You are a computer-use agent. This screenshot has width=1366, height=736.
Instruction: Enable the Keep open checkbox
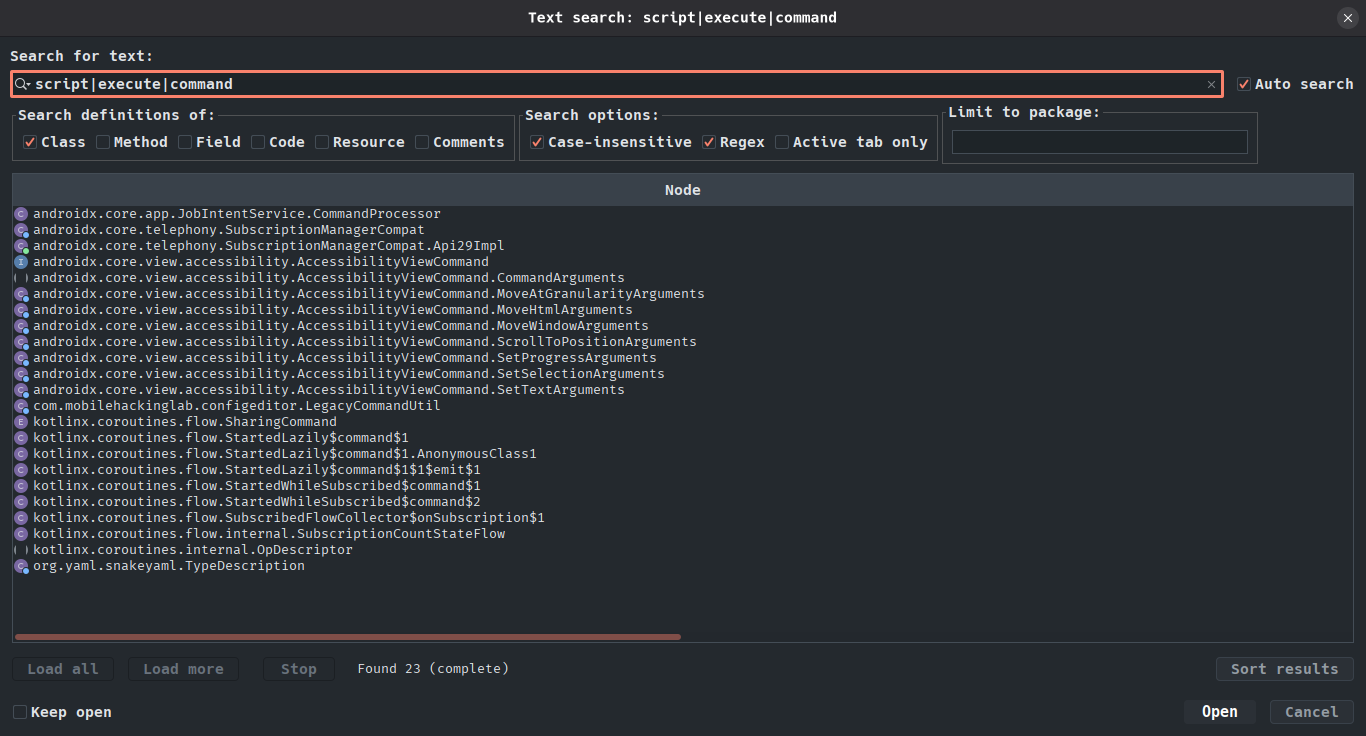click(x=20, y=712)
